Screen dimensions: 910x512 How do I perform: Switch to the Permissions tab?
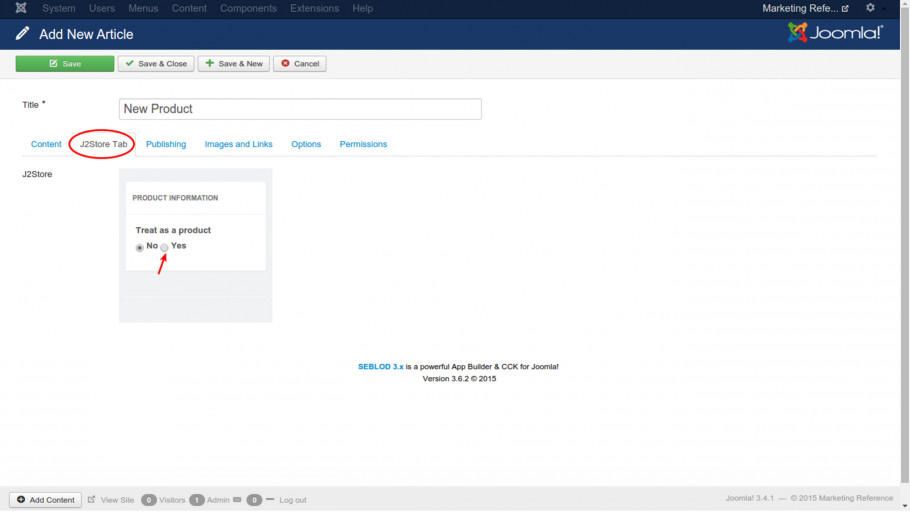363,144
